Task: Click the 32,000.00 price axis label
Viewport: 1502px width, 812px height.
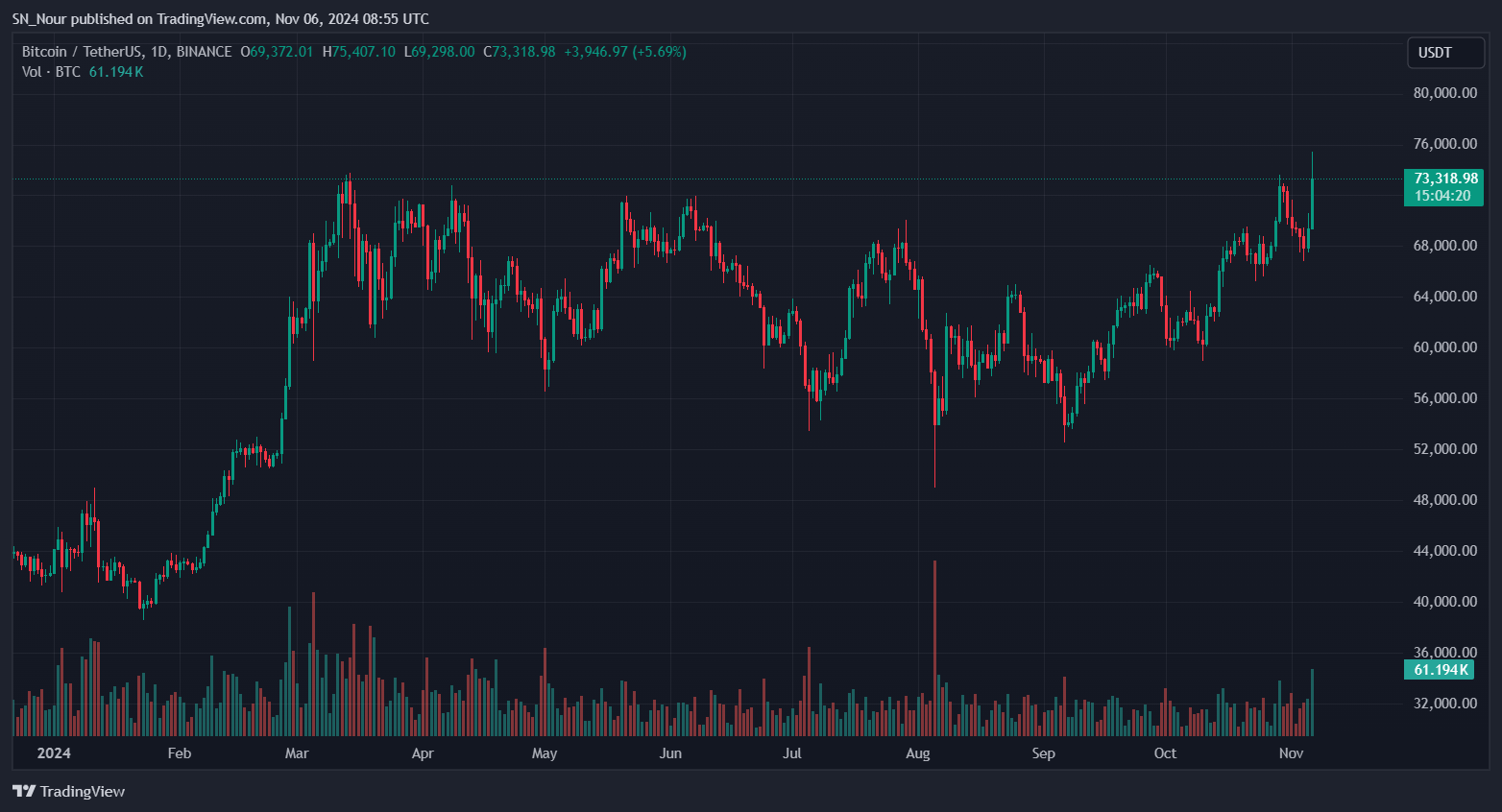Action: pos(1445,704)
